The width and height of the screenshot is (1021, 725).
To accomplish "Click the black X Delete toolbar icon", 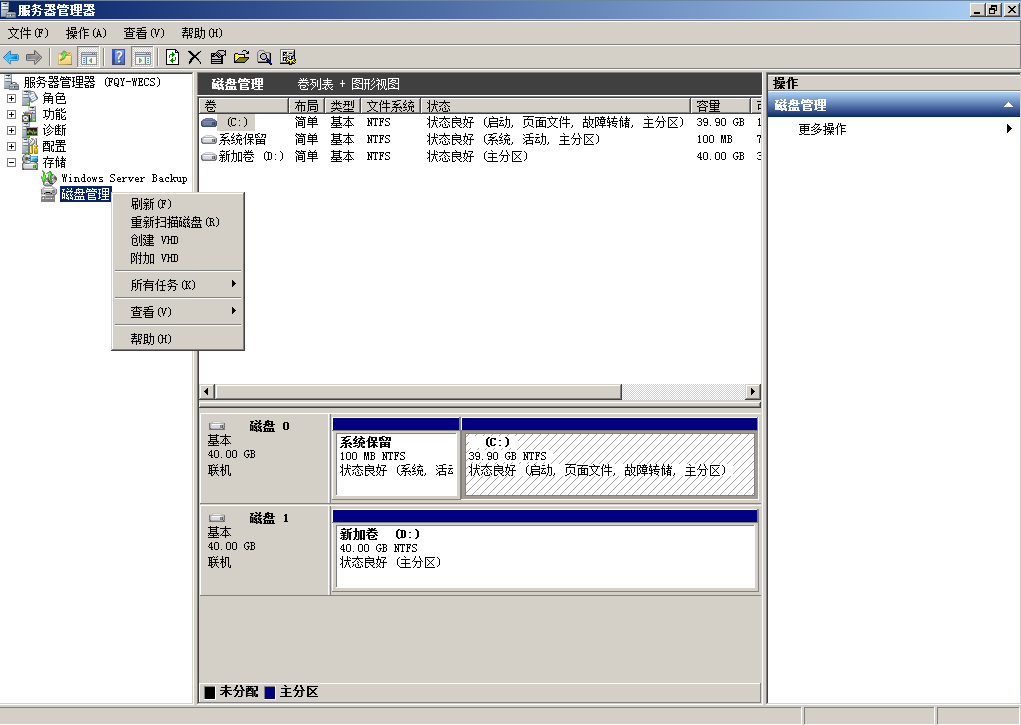I will 195,57.
